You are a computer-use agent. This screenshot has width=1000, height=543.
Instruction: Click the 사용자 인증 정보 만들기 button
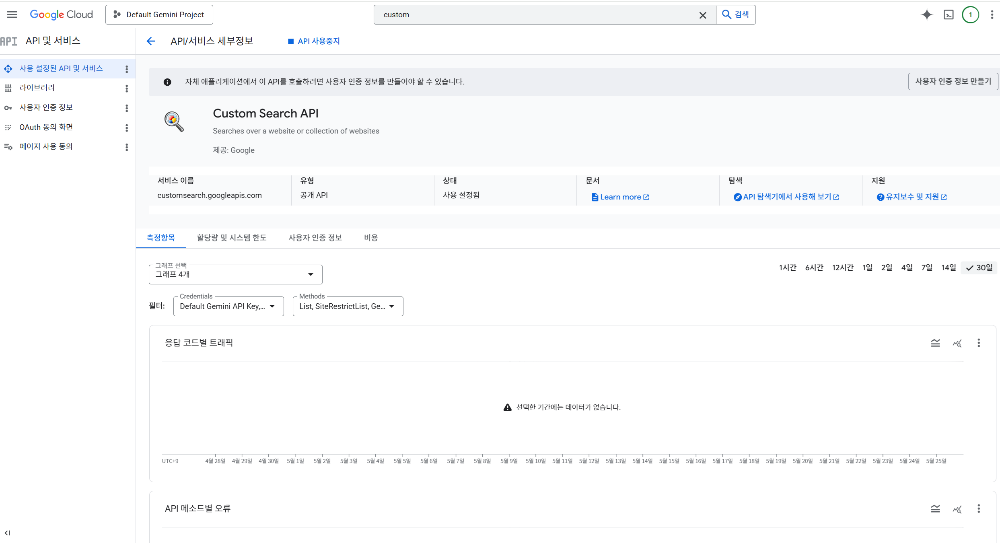point(953,81)
